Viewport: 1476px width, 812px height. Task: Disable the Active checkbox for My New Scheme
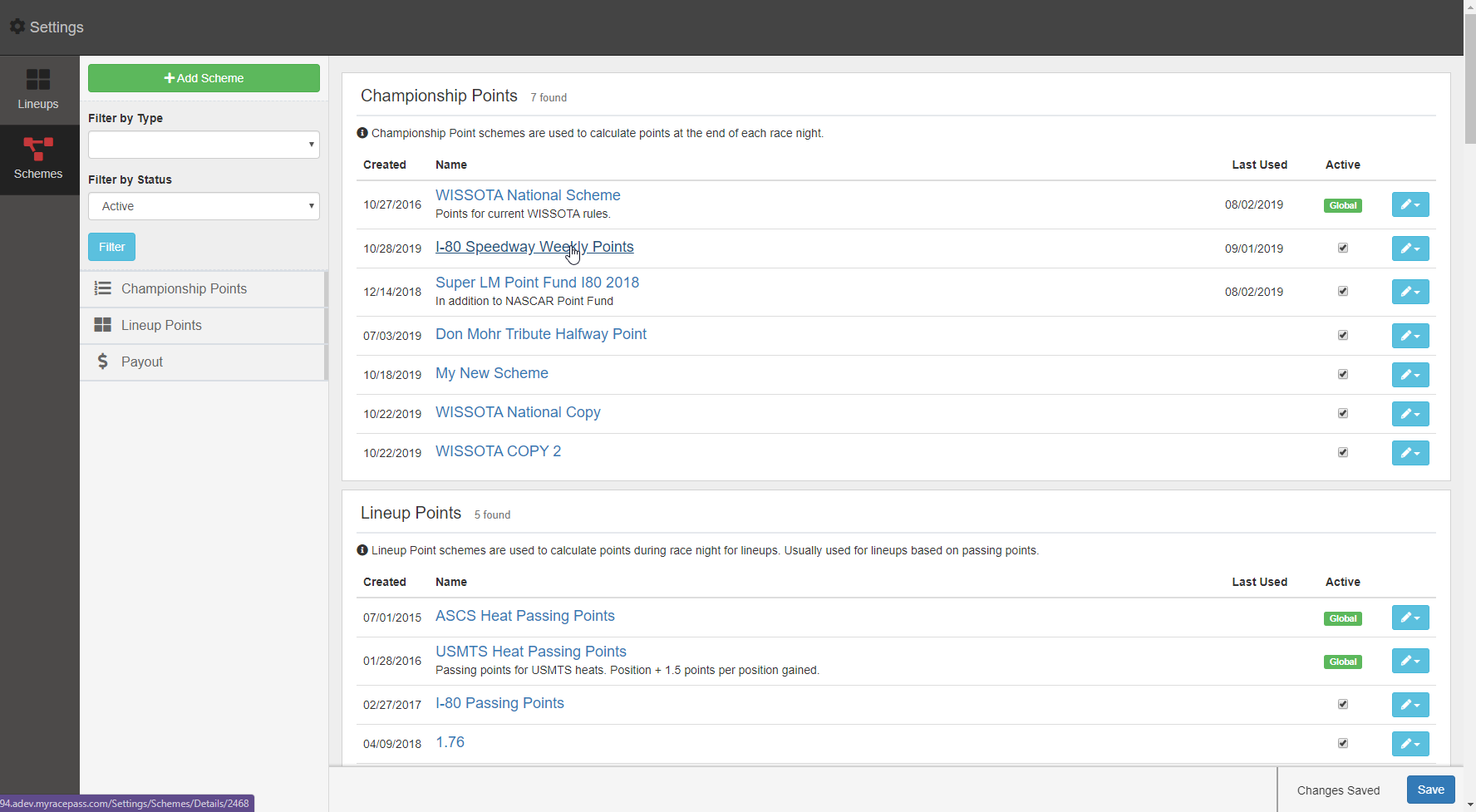pyautogui.click(x=1343, y=374)
